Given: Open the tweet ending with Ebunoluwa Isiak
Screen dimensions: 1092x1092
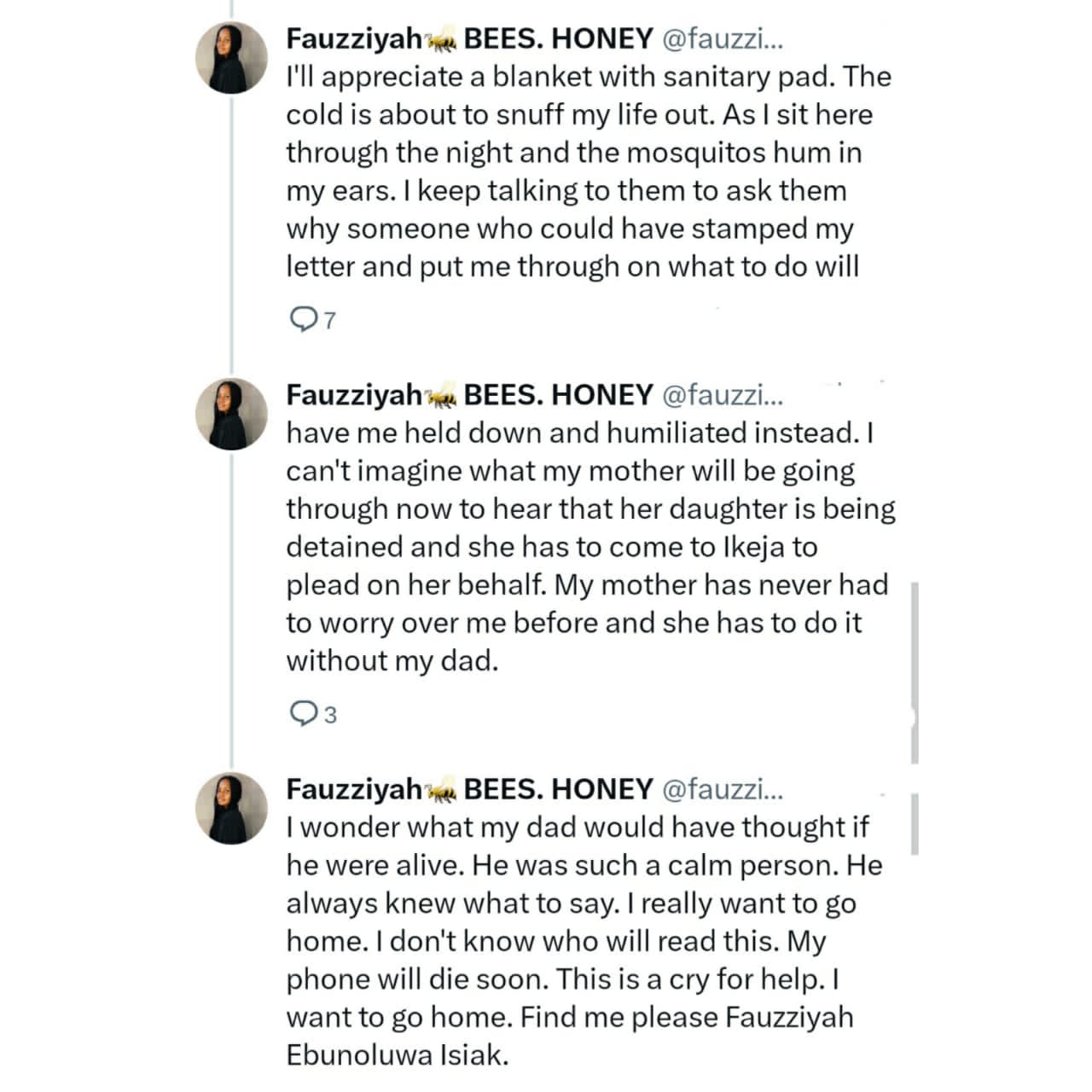Looking at the screenshot, I should pyautogui.click(x=584, y=941).
